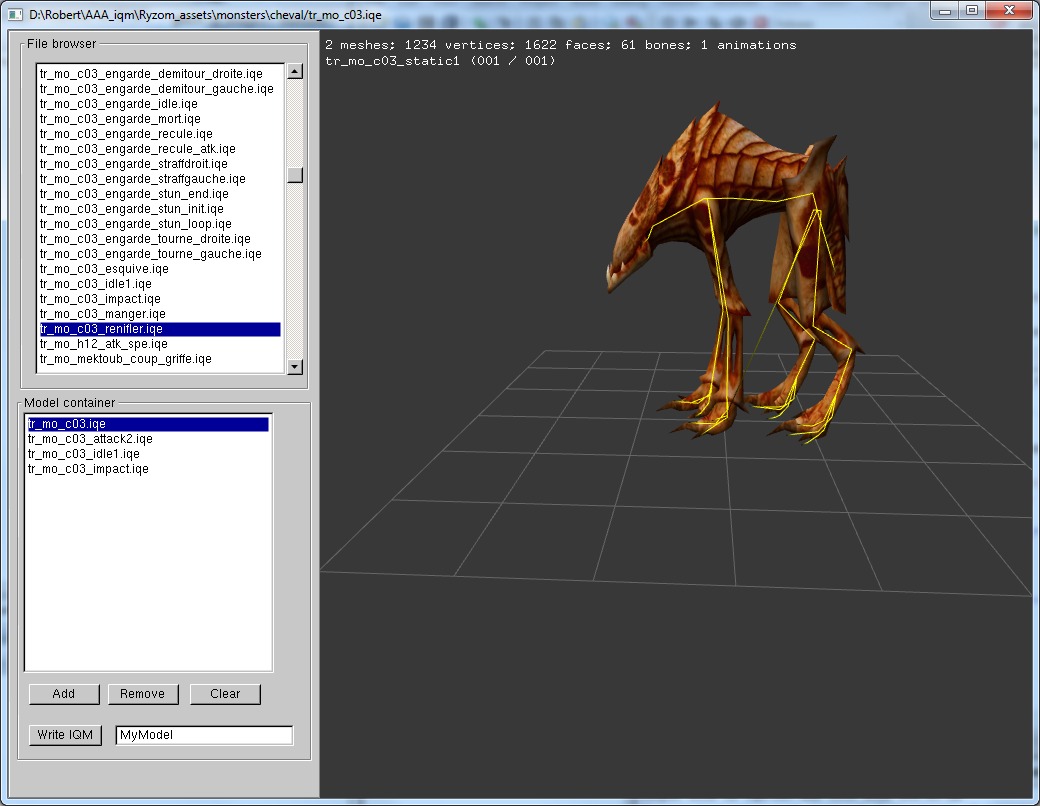The width and height of the screenshot is (1040, 806).
Task: Select tr_mo_c03_impact.iqe in Model container
Action: (x=88, y=469)
